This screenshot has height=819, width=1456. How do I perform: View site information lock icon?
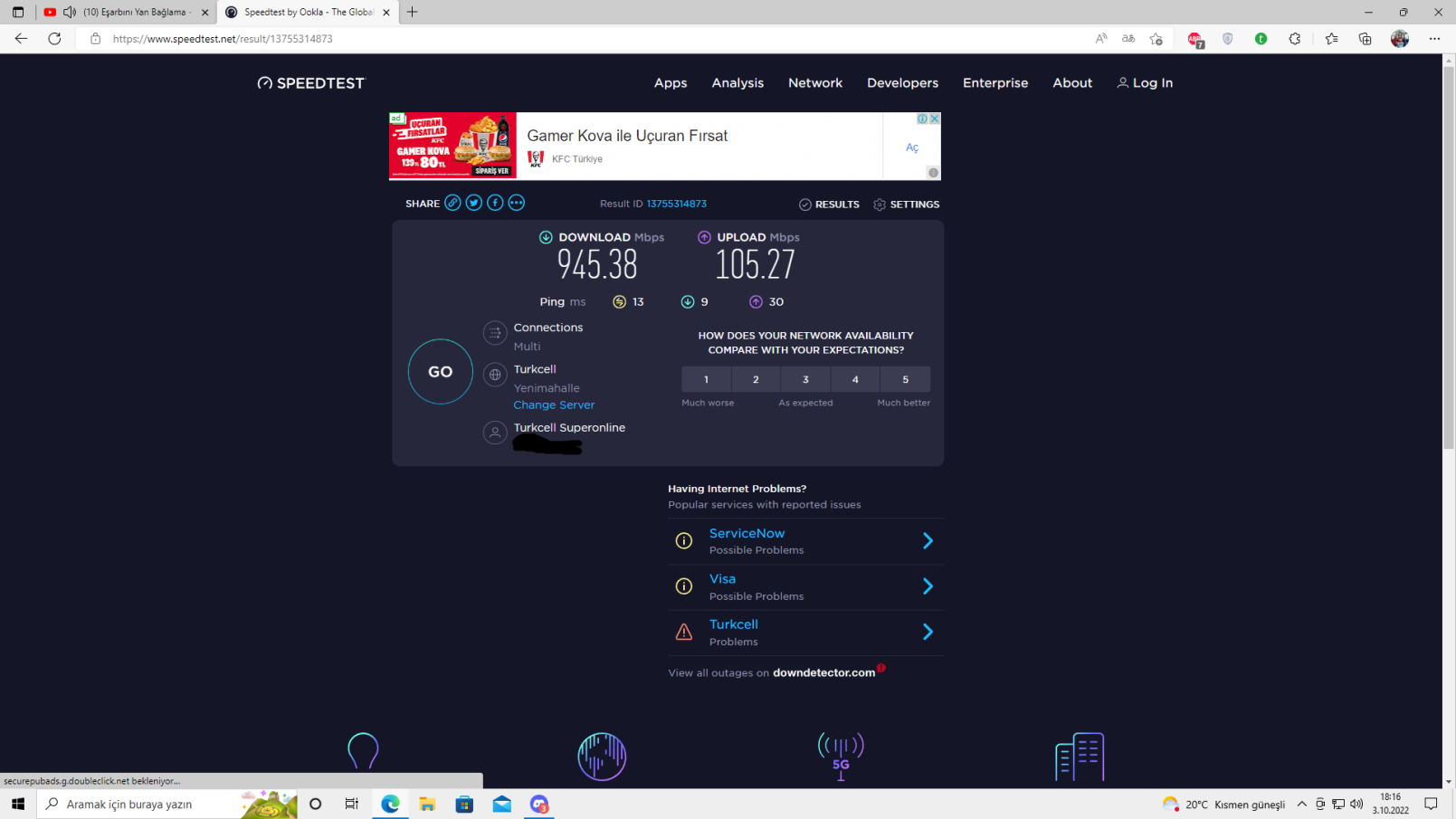coord(95,39)
